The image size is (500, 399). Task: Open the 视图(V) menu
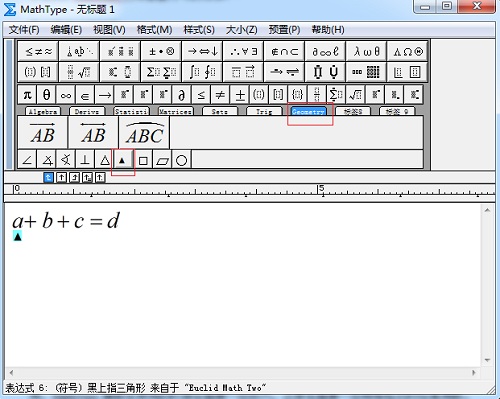[109, 30]
